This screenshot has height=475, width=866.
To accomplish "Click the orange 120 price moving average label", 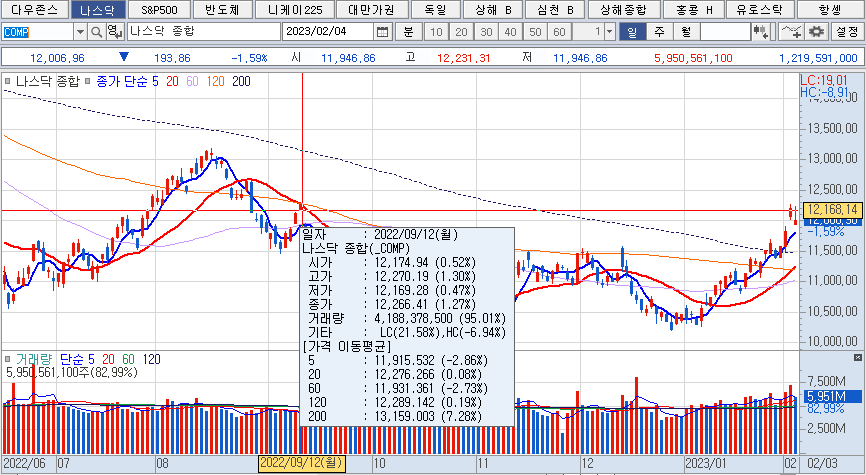I will (x=215, y=82).
